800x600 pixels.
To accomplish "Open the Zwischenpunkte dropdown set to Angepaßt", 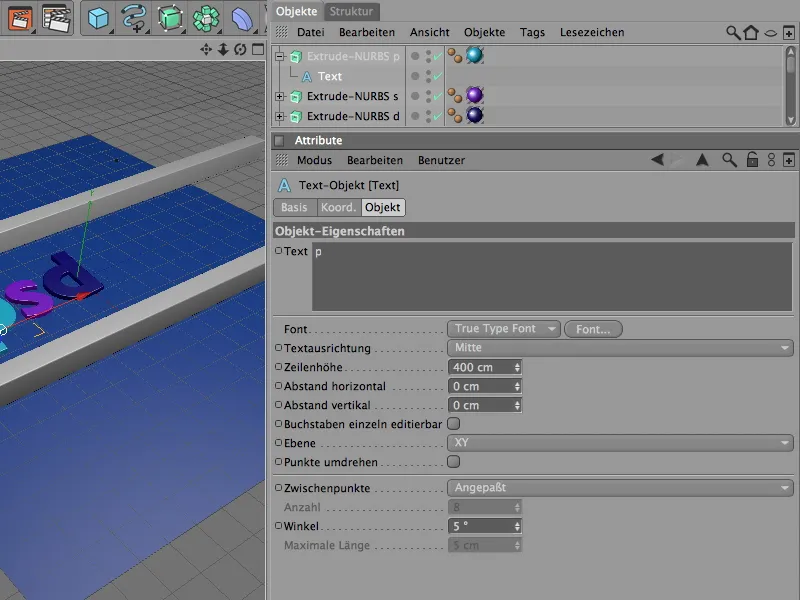I will [619, 488].
